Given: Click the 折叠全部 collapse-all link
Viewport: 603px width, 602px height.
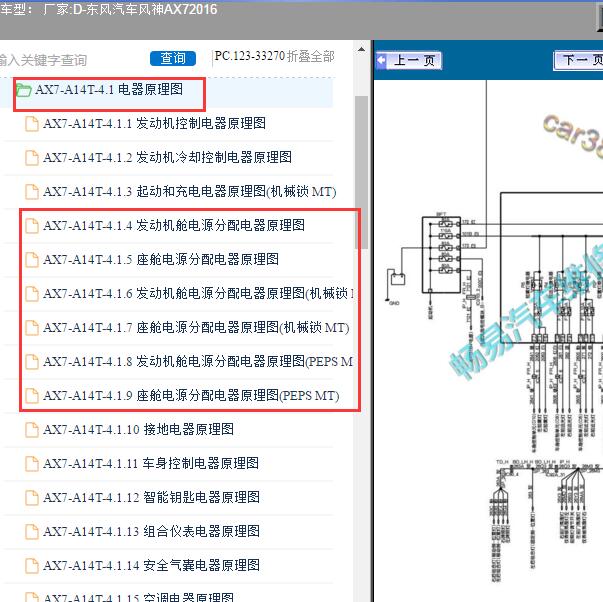Looking at the screenshot, I should coord(311,57).
